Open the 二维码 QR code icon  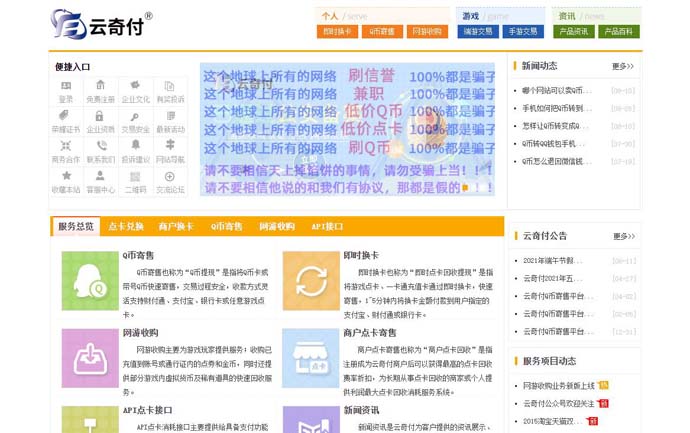tap(135, 178)
